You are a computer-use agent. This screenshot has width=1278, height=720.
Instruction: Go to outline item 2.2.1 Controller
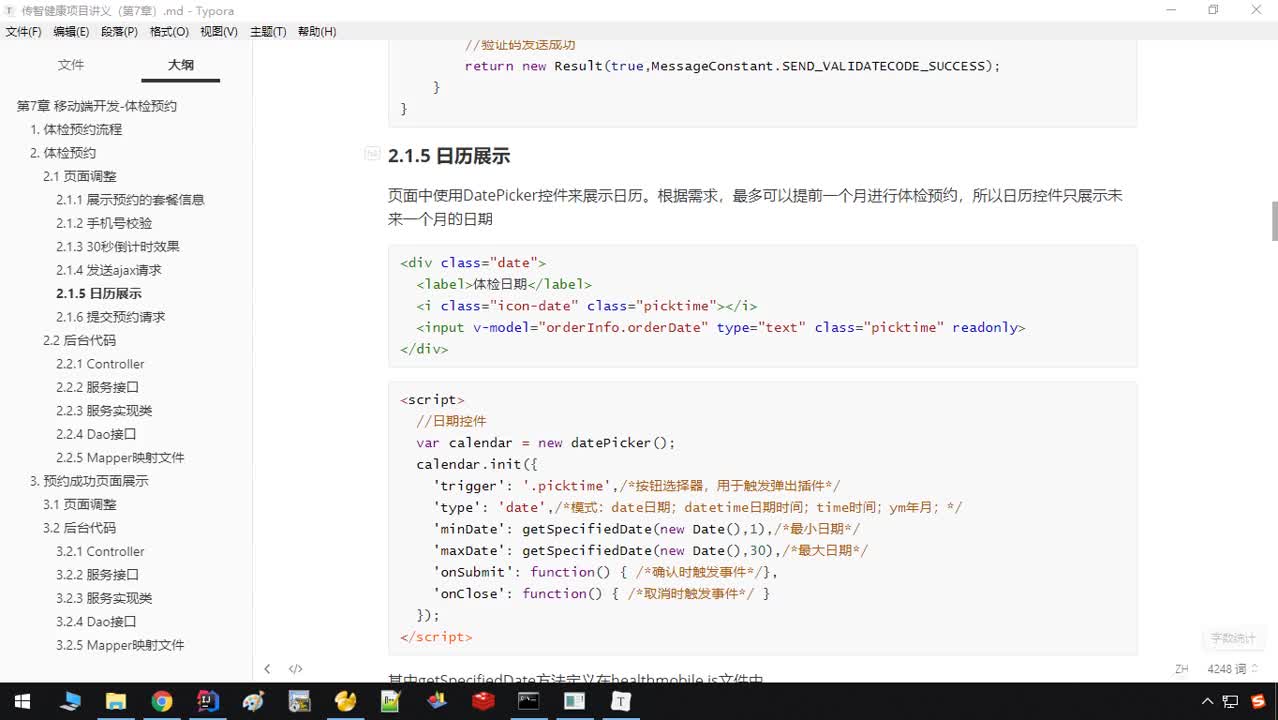pos(100,364)
